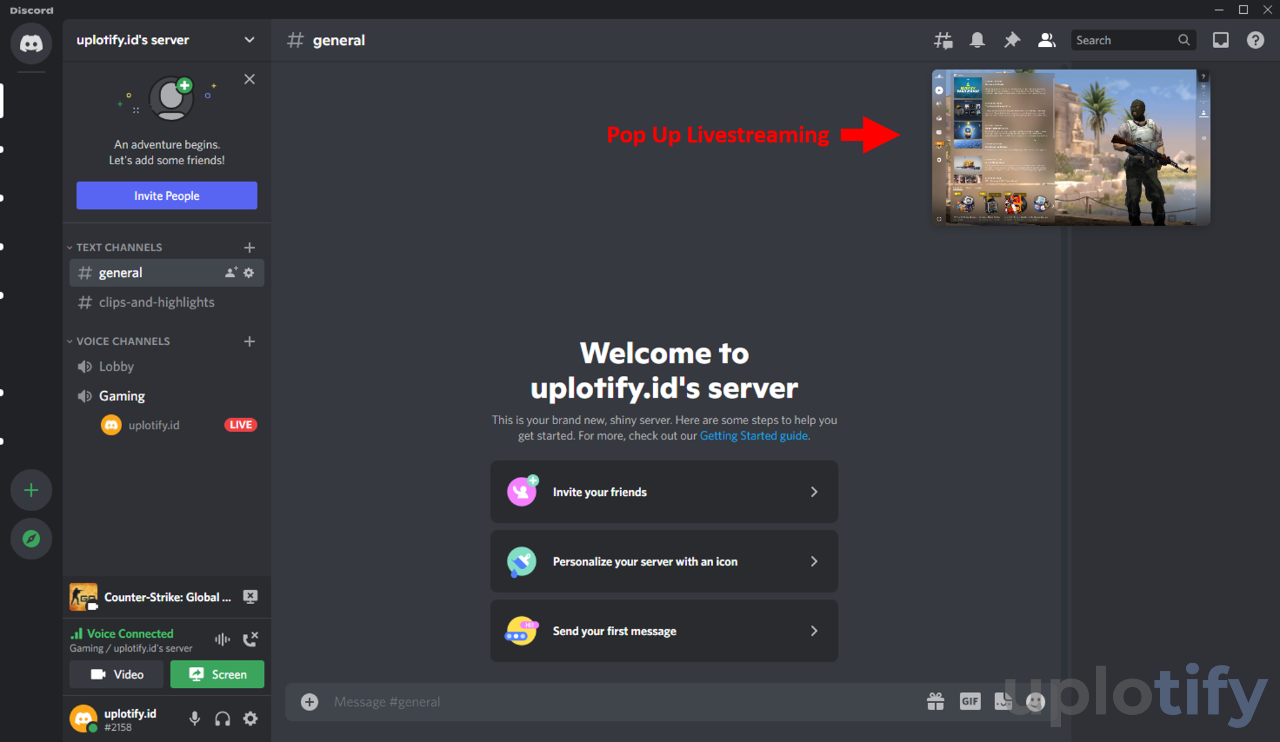
Task: Add a server with plus icon
Action: point(31,490)
